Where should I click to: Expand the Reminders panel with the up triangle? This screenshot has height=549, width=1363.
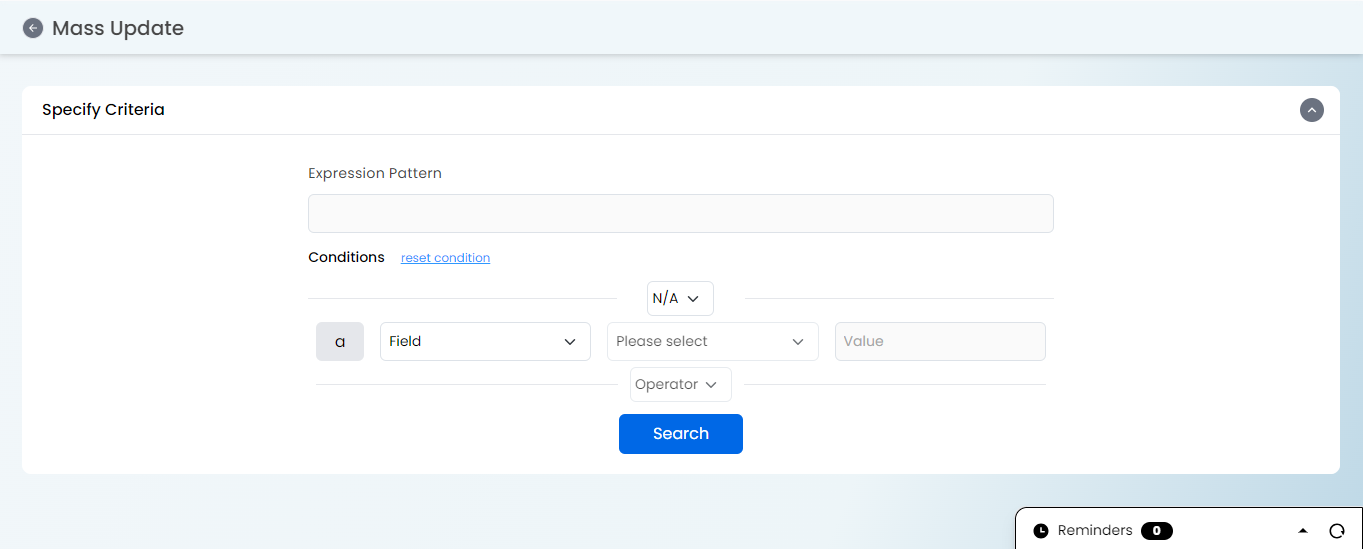coord(1303,531)
